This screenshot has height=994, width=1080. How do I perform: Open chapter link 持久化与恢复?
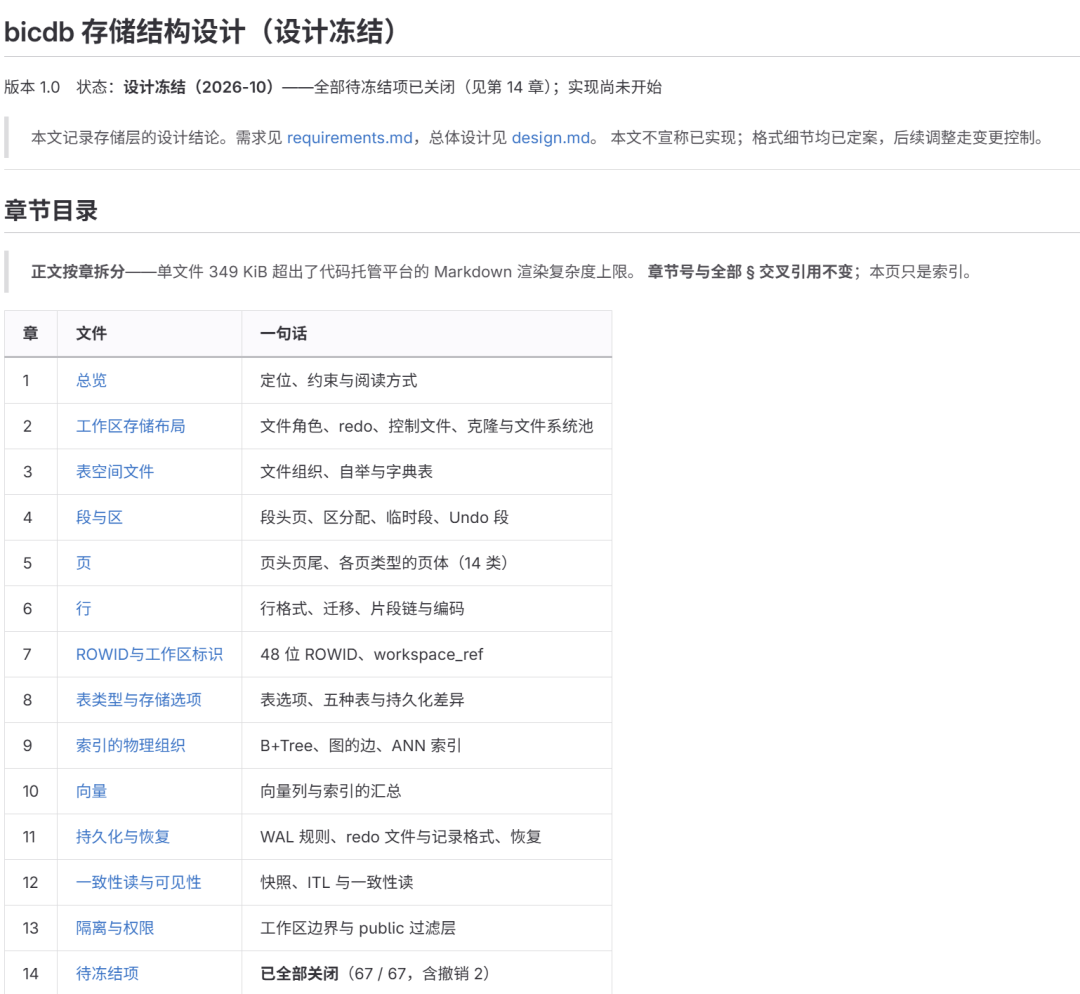coord(123,837)
